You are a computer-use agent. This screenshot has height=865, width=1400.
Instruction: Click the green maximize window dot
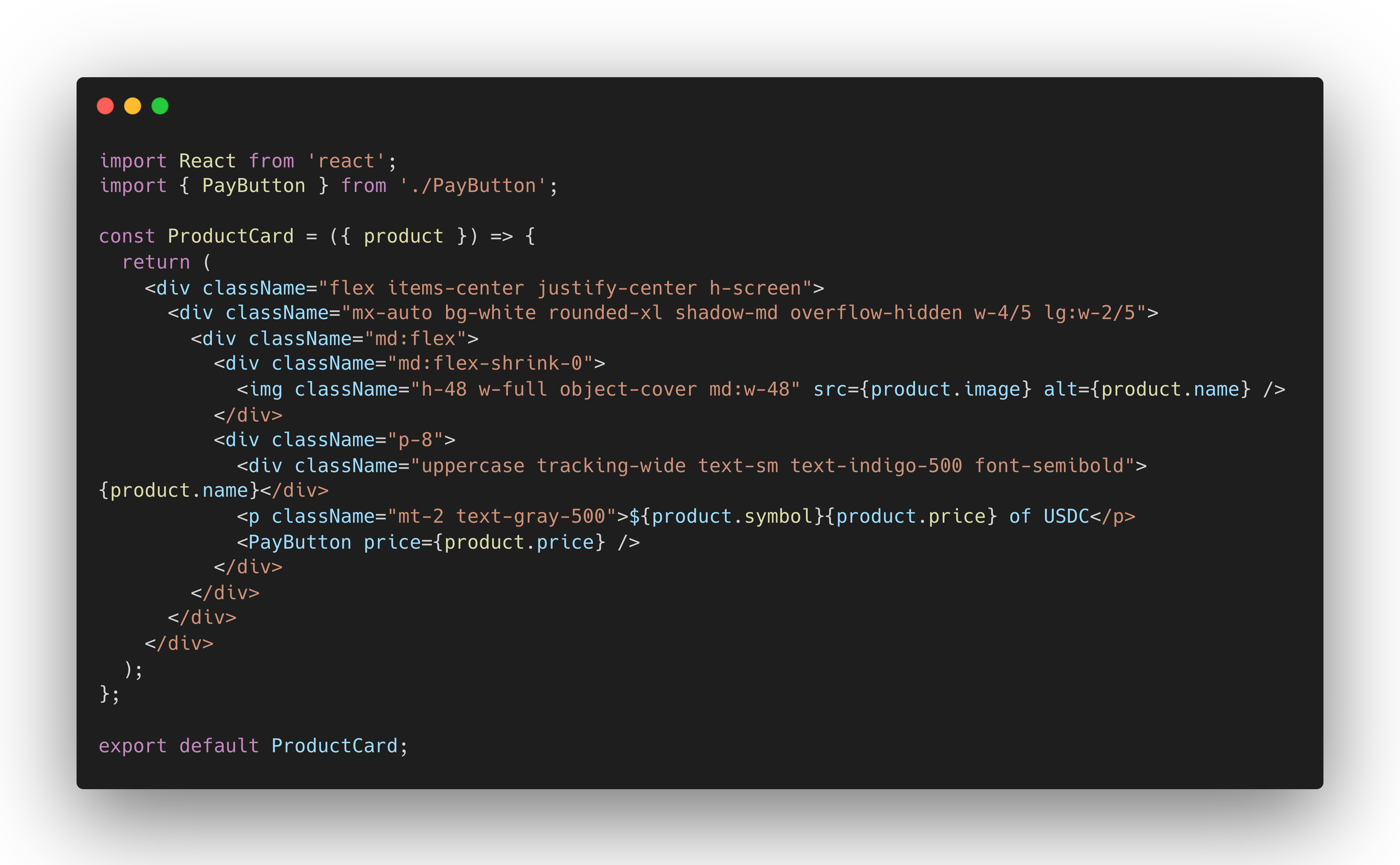160,106
